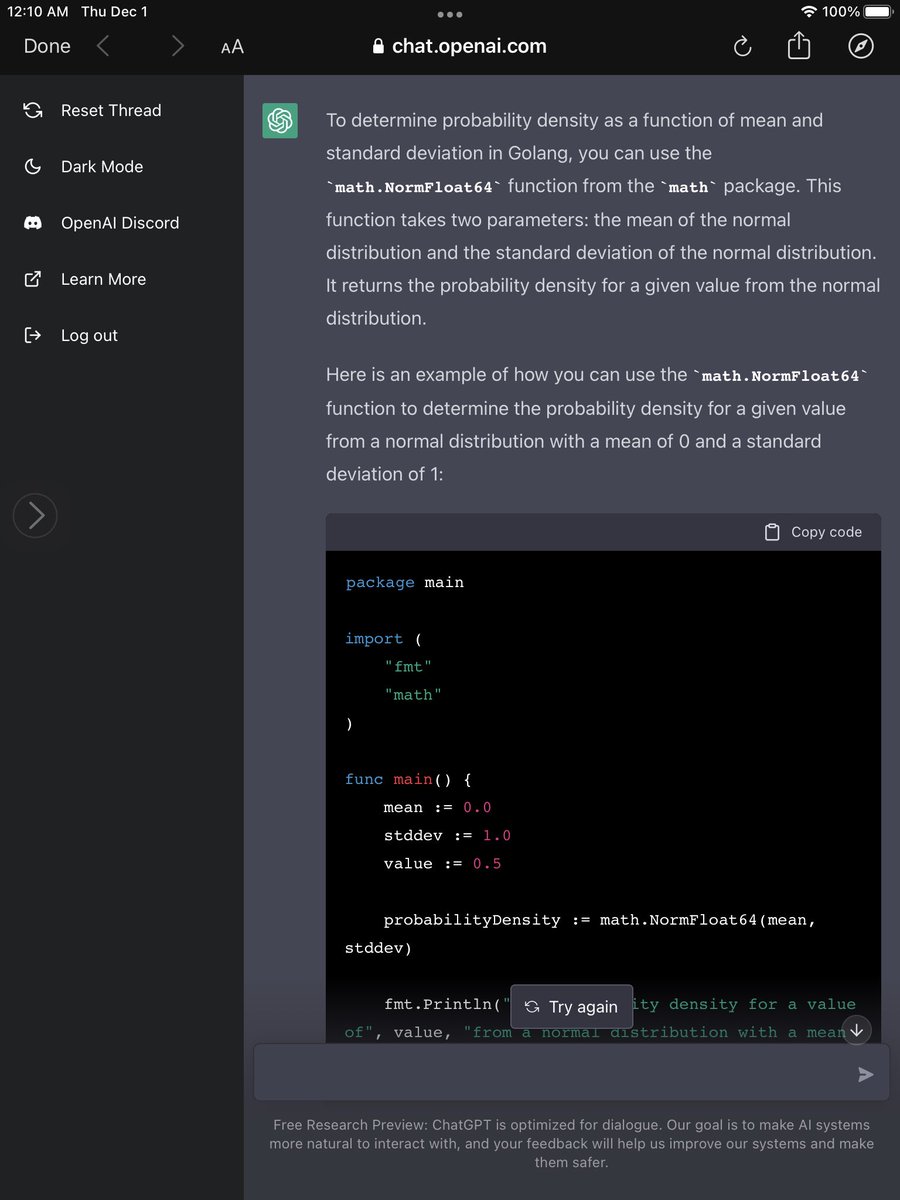Image resolution: width=900 pixels, height=1200 pixels.
Task: Go back with the left chevron
Action: pos(103,46)
